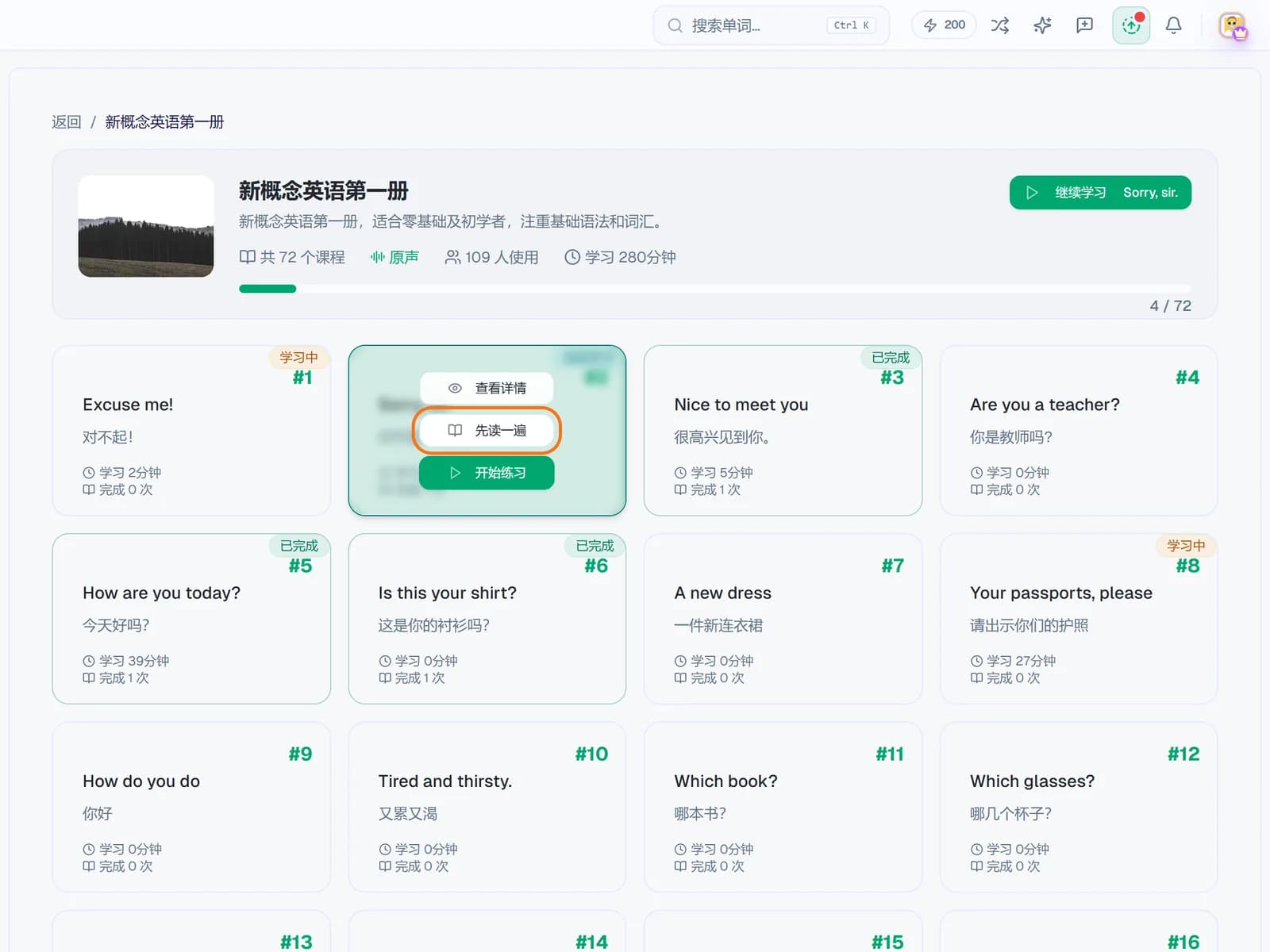Screen dimensions: 1270x952
Task: Click the 109 人使用 users count
Action: pyautogui.click(x=491, y=257)
